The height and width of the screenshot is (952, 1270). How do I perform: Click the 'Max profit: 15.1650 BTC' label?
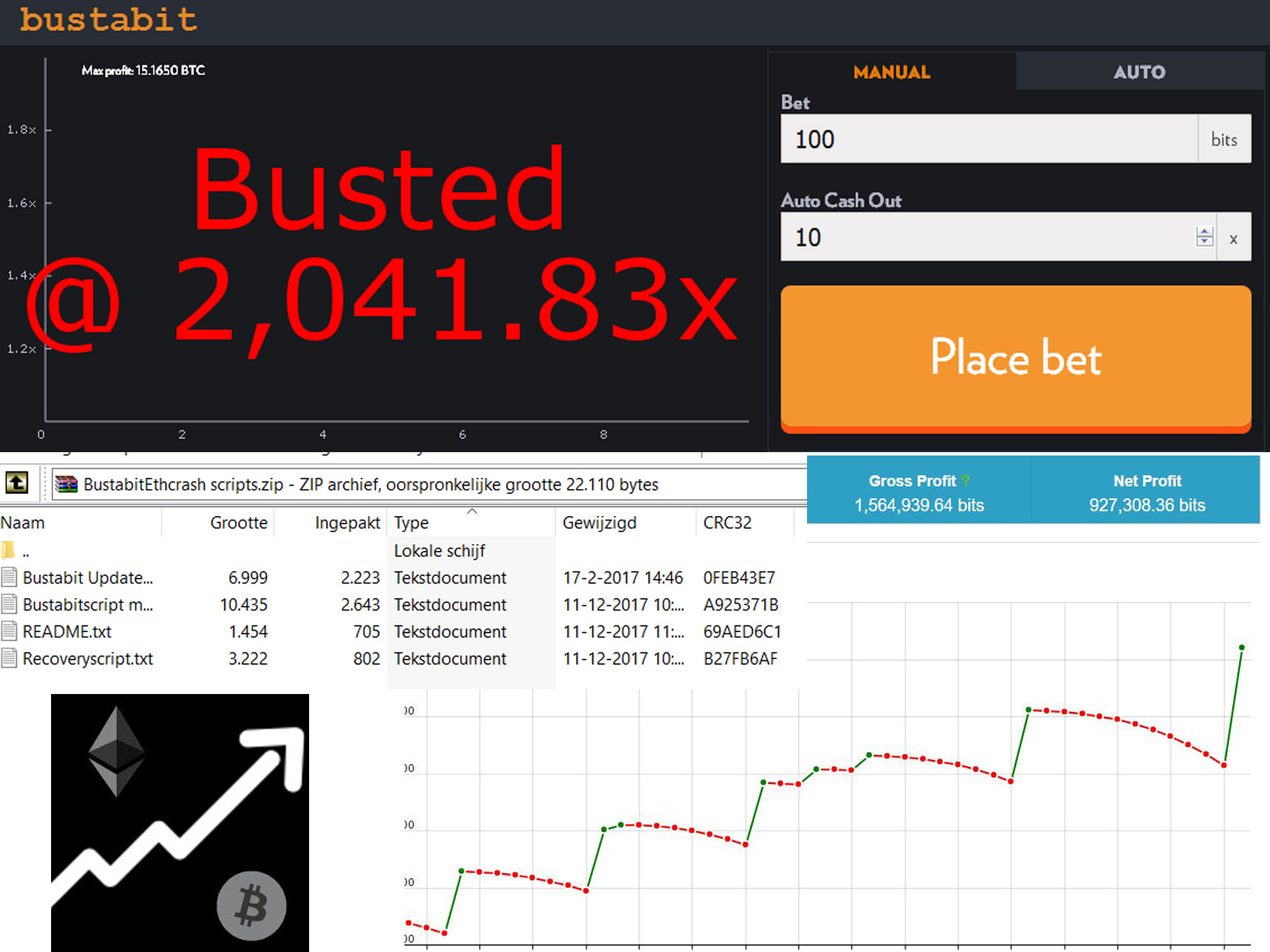(x=143, y=71)
